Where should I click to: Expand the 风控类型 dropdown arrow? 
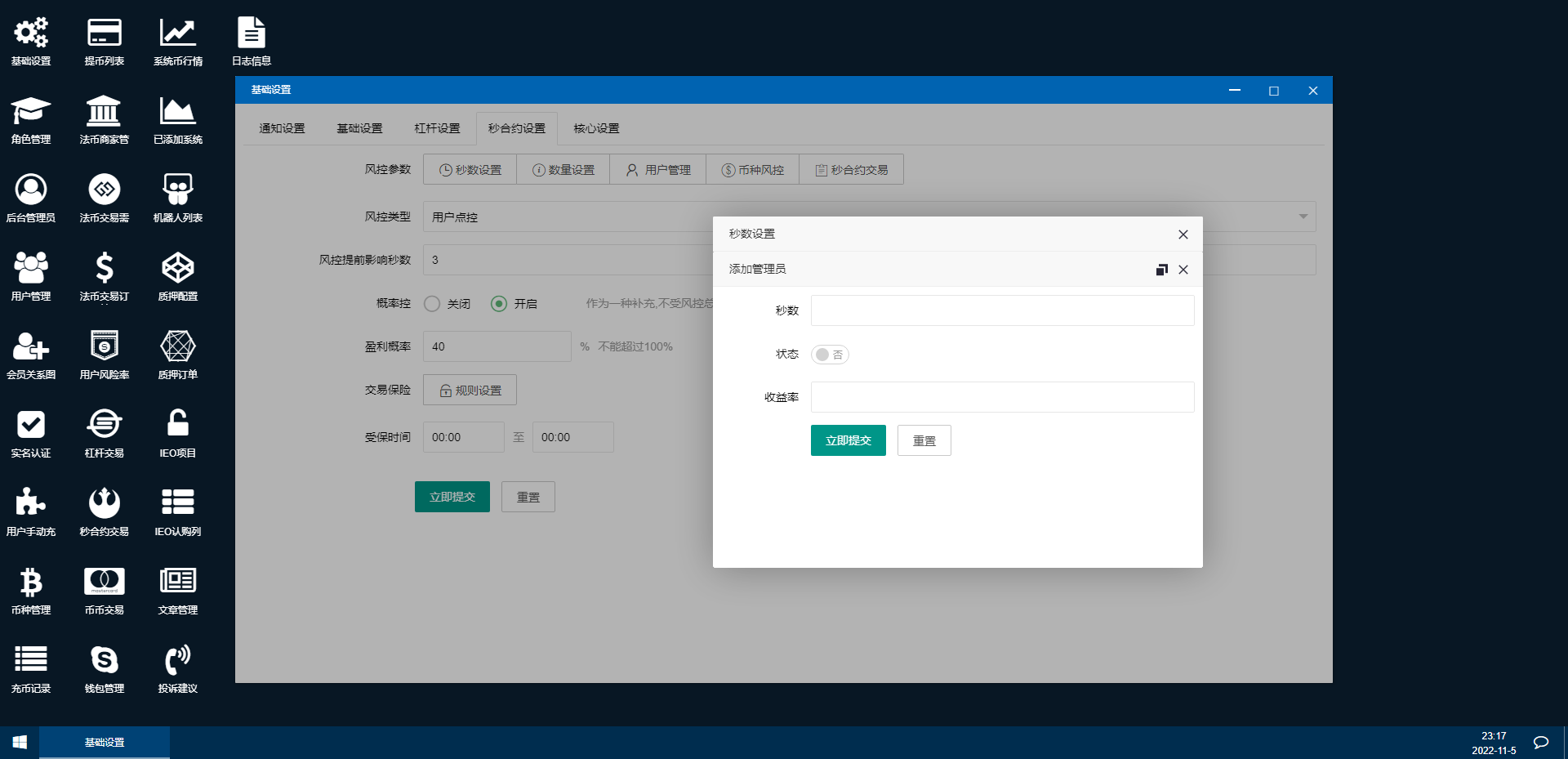click(1303, 217)
